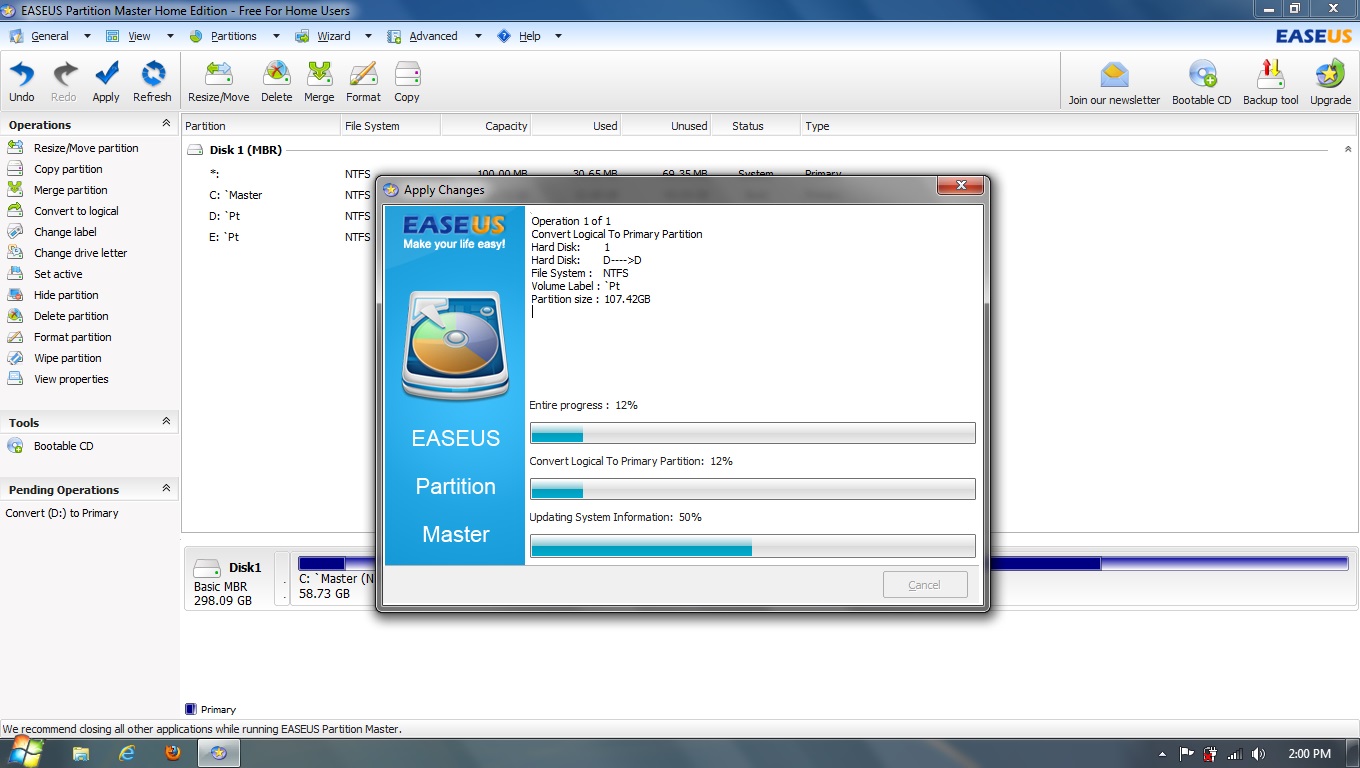Select pending operation Convert (D:) to Primary

[x=62, y=513]
